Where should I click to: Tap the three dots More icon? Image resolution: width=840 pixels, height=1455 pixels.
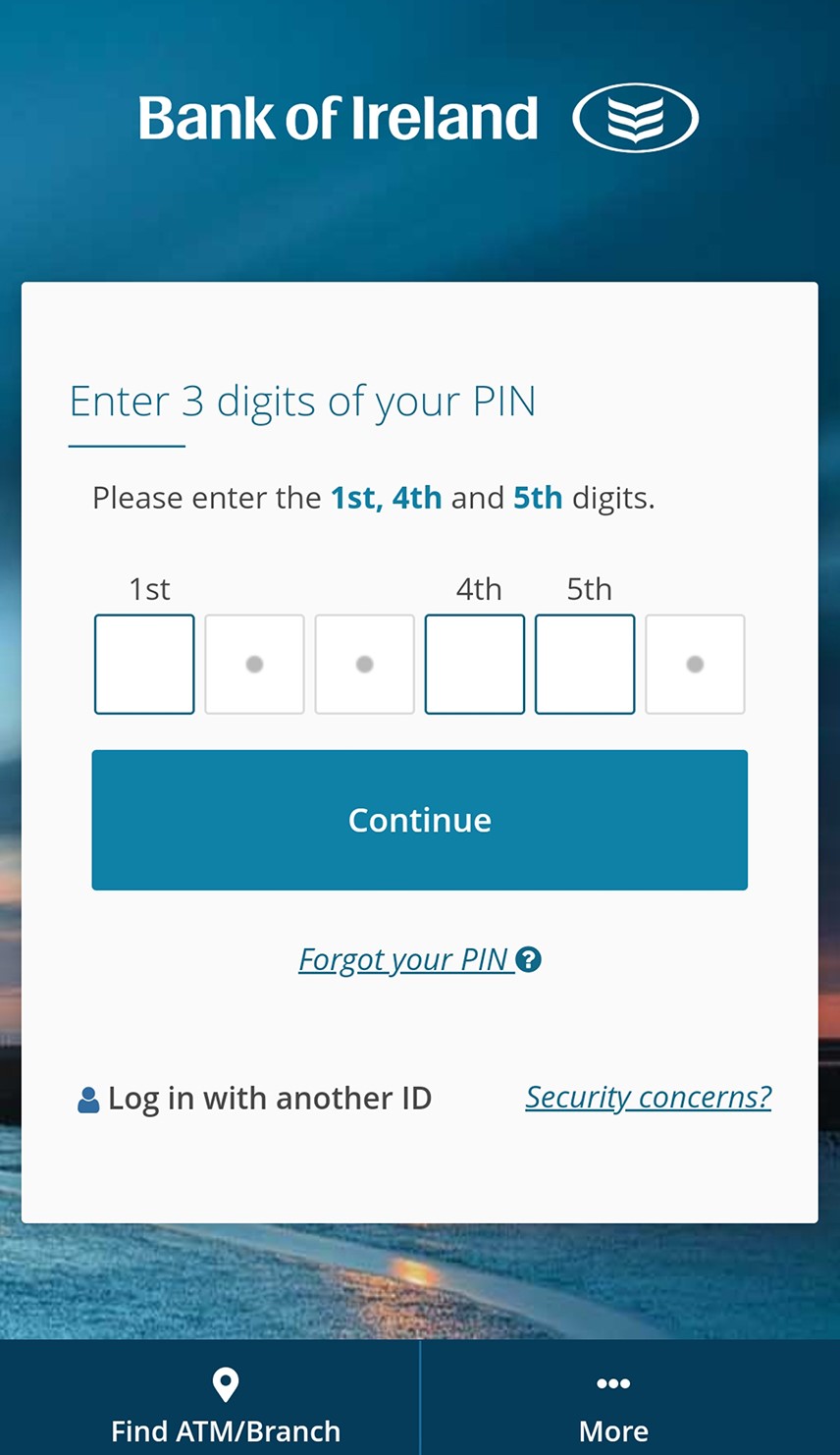(613, 1383)
